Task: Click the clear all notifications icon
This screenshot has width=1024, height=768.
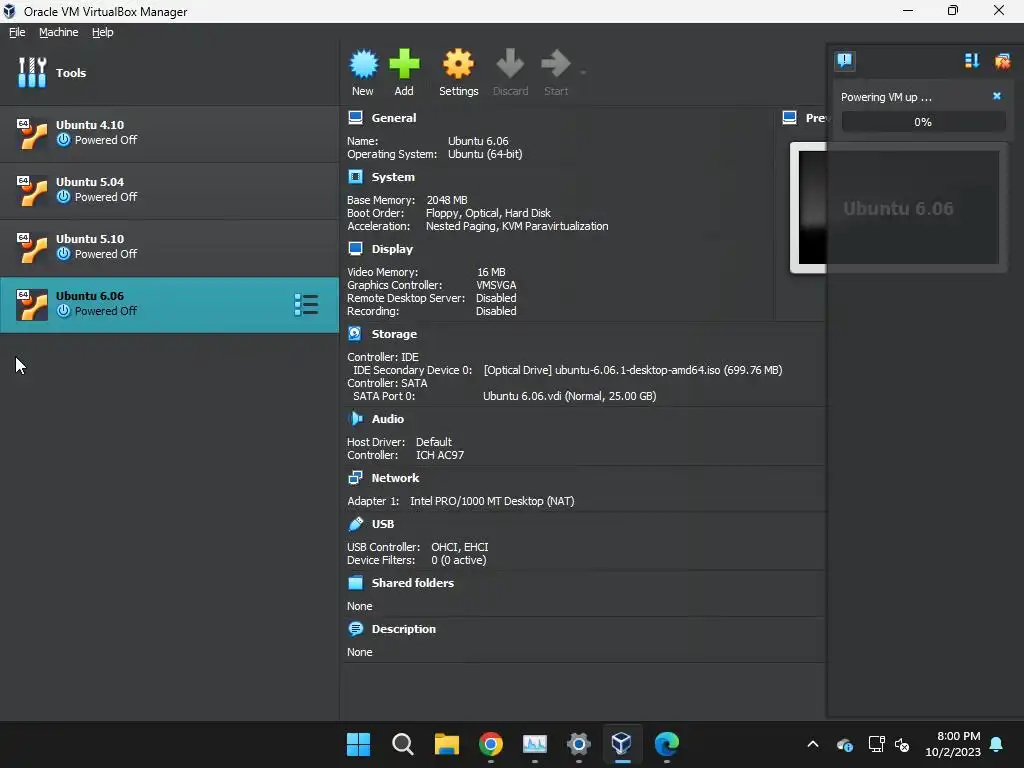Action: 1002,61
